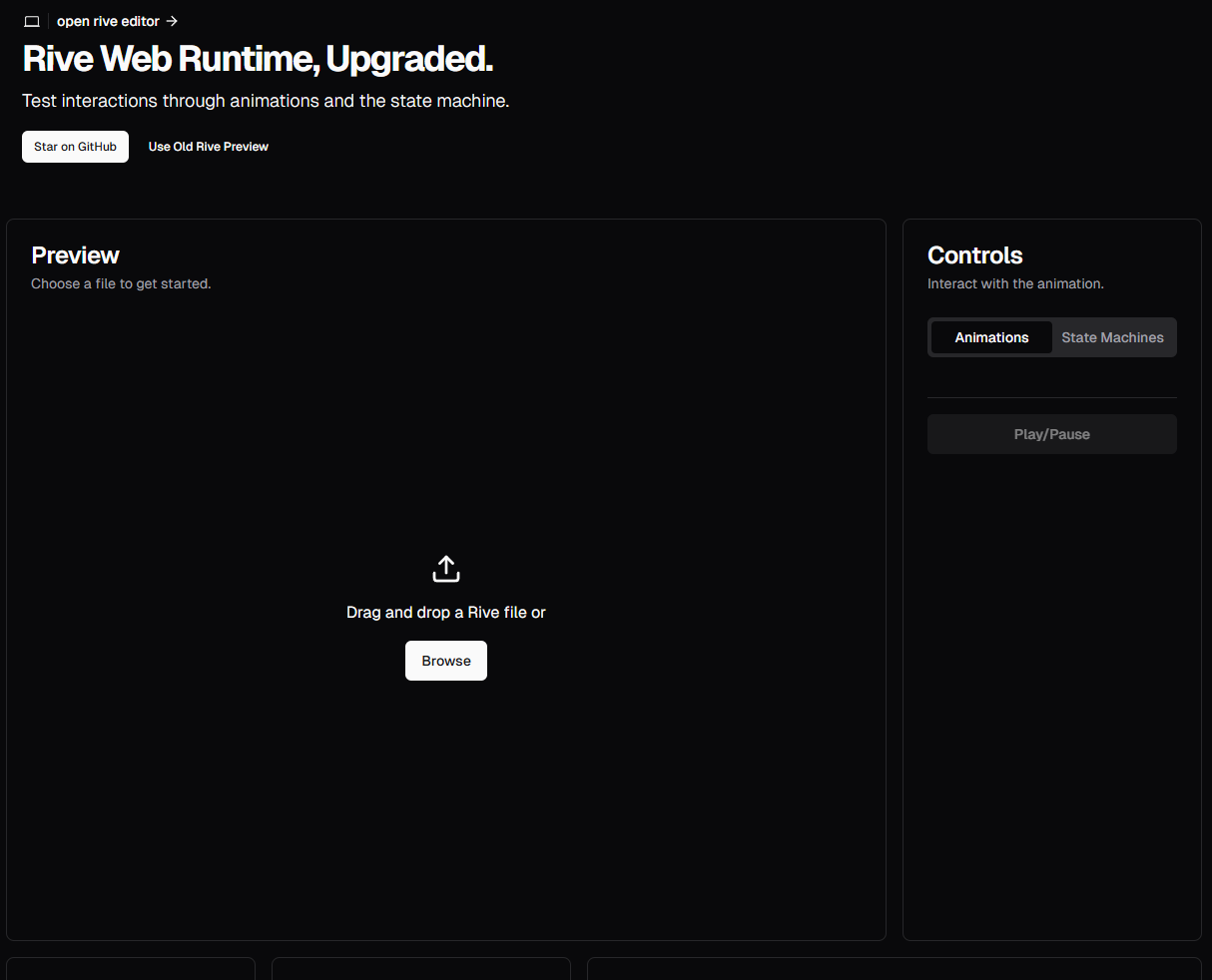The image size is (1212, 980).
Task: Click the 'Rive Web Runtime, Upgraded.' heading
Action: click(258, 59)
